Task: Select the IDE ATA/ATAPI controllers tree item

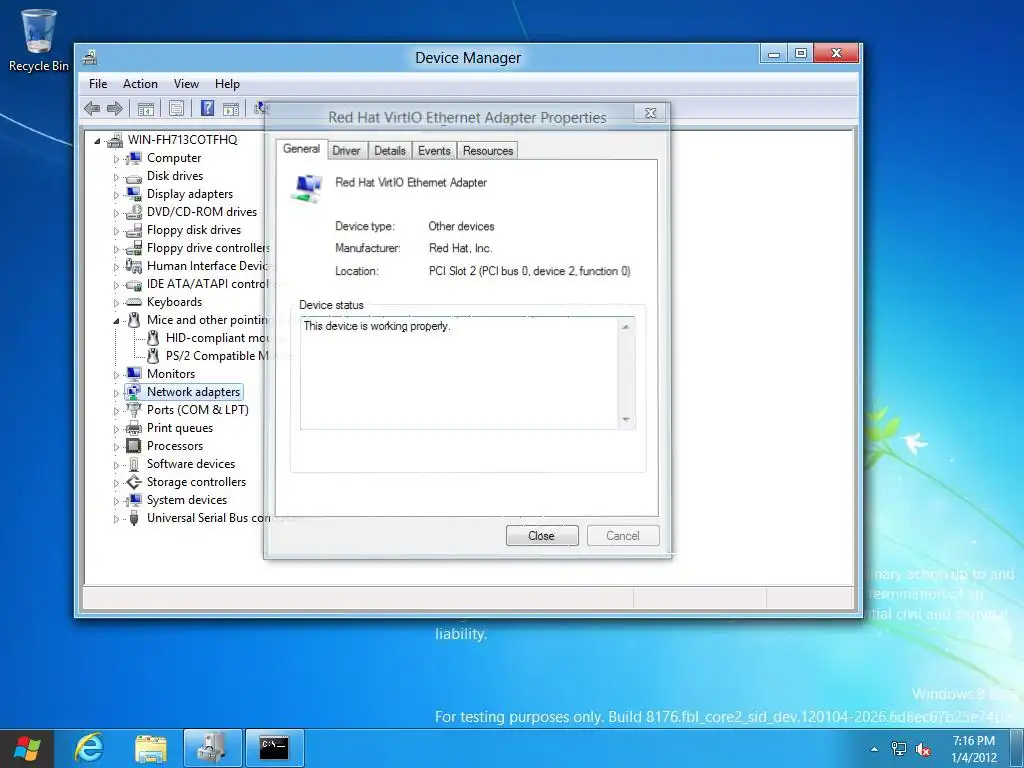Action: pyautogui.click(x=206, y=284)
